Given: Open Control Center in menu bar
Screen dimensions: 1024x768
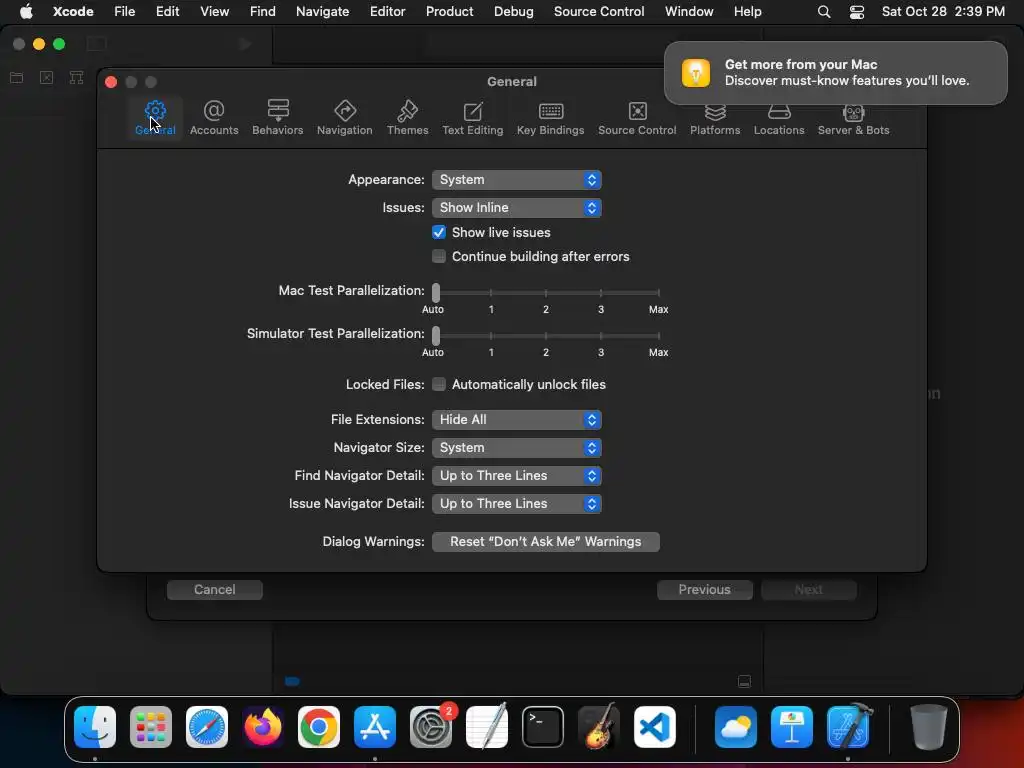Looking at the screenshot, I should click(857, 12).
